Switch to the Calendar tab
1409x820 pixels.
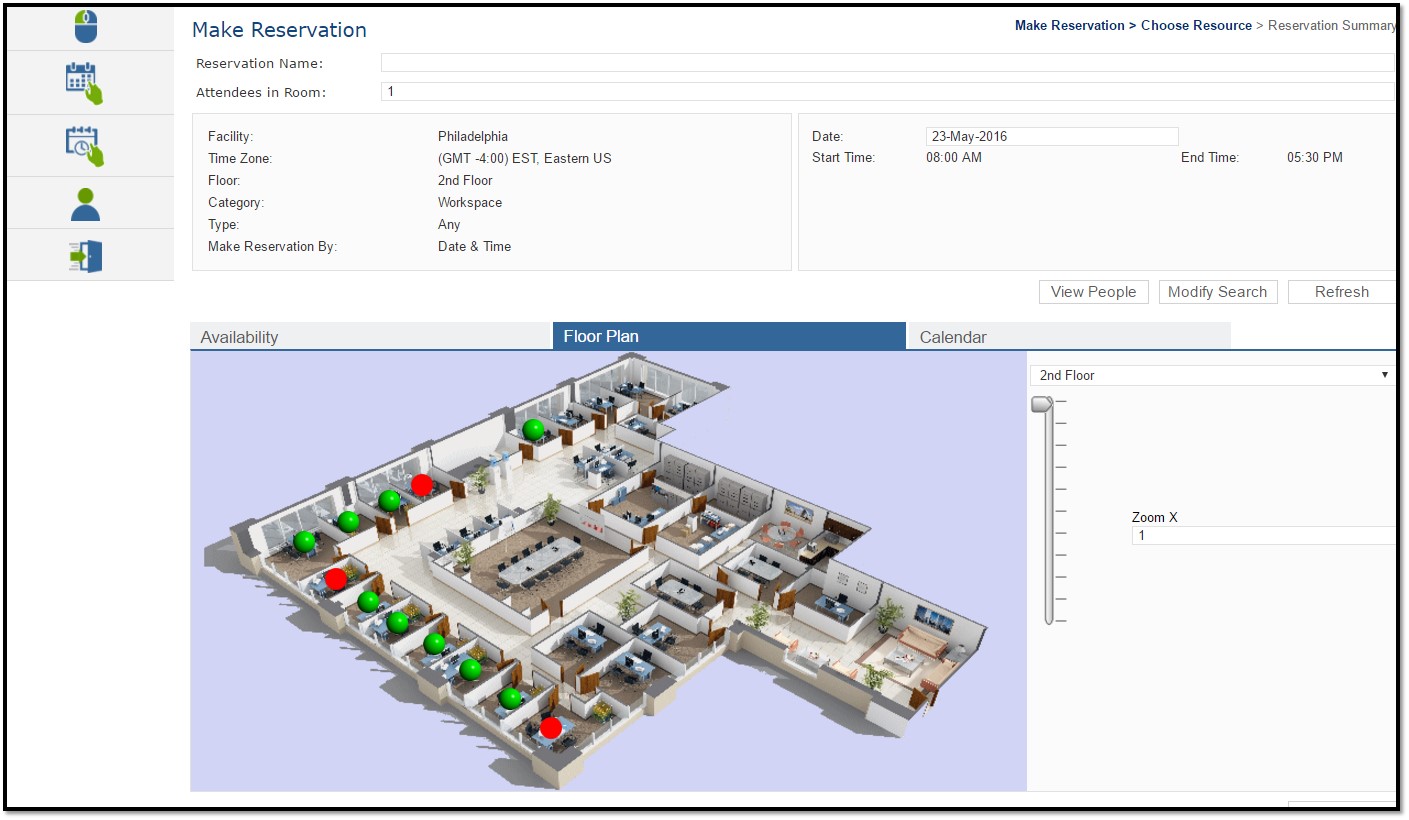click(x=1068, y=337)
